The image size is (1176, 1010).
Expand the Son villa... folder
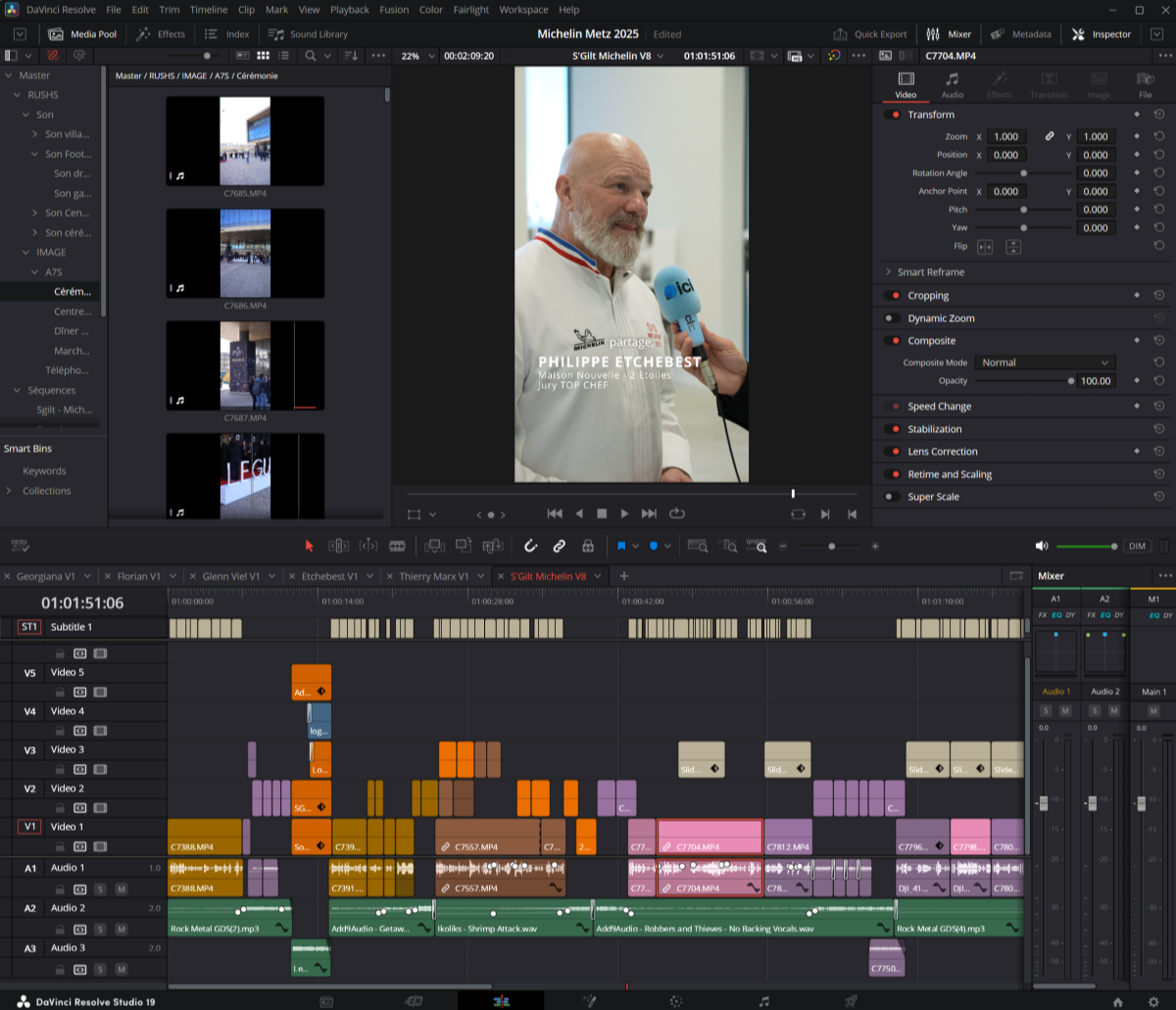(x=35, y=134)
